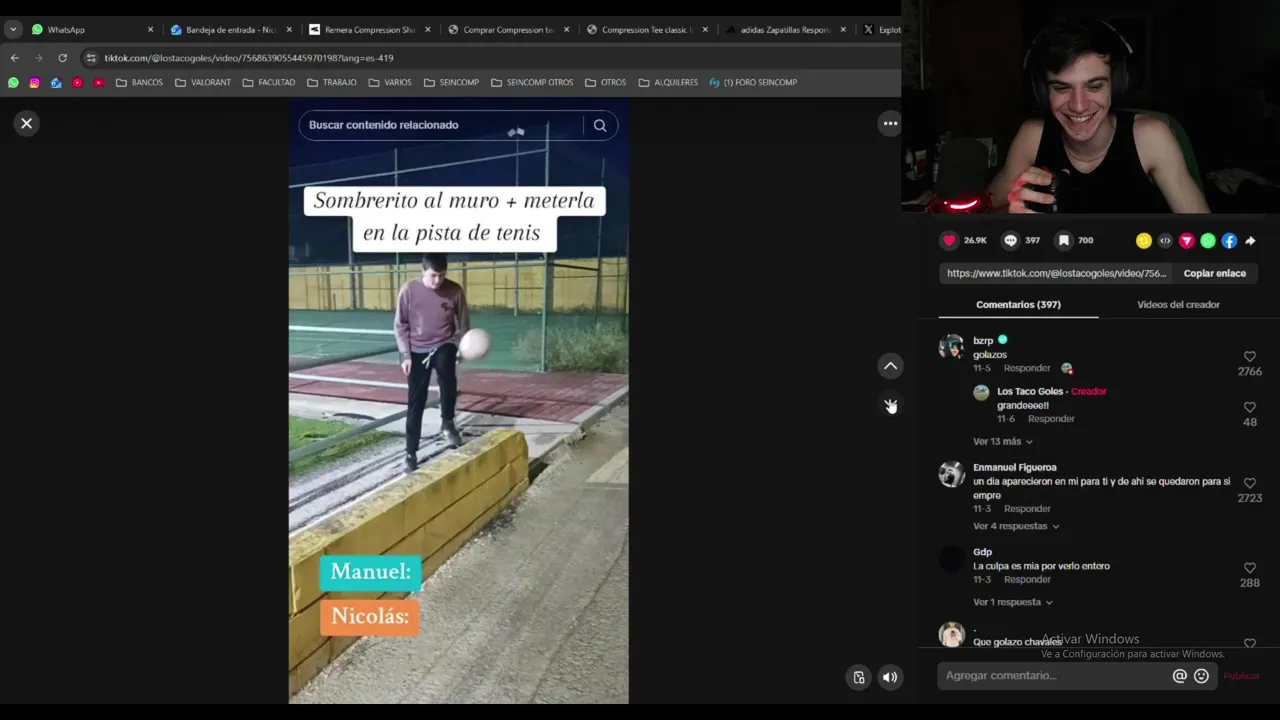This screenshot has width=1280, height=720.
Task: Open the three-dot more options menu
Action: [x=890, y=123]
